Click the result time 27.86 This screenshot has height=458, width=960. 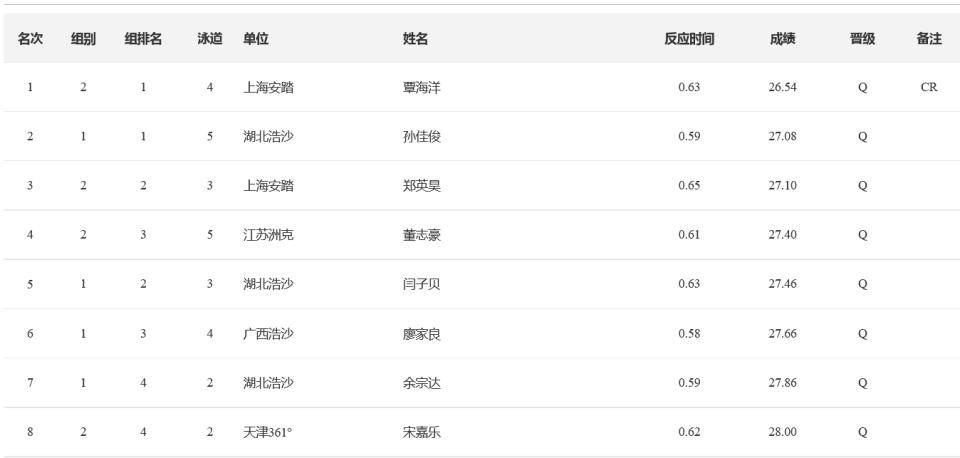click(x=783, y=383)
